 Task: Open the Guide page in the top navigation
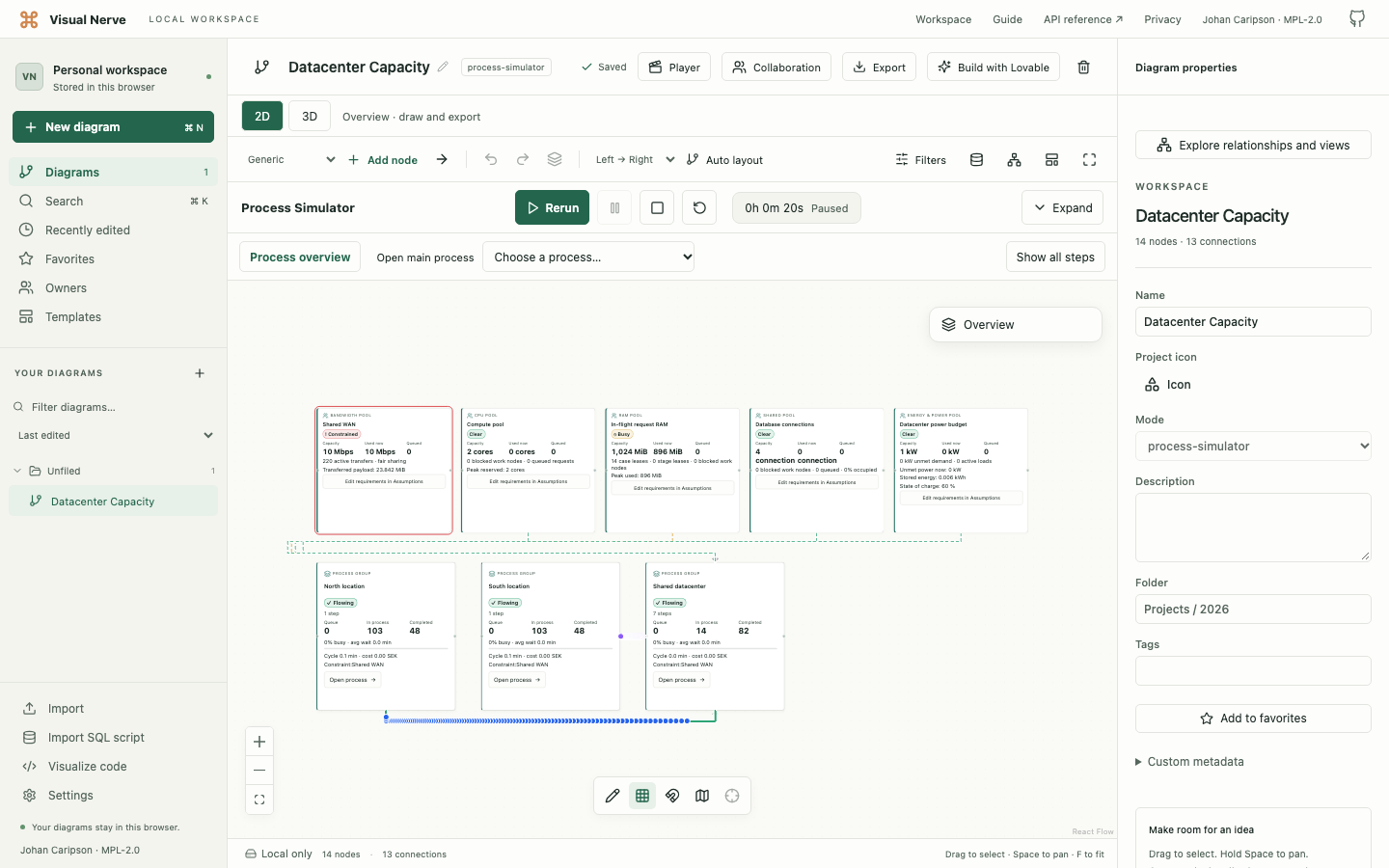1007,19
